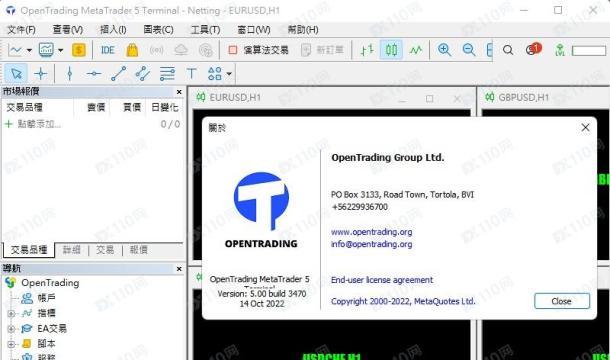
Task: Open the 查看(V) View menu
Action: 68,30
